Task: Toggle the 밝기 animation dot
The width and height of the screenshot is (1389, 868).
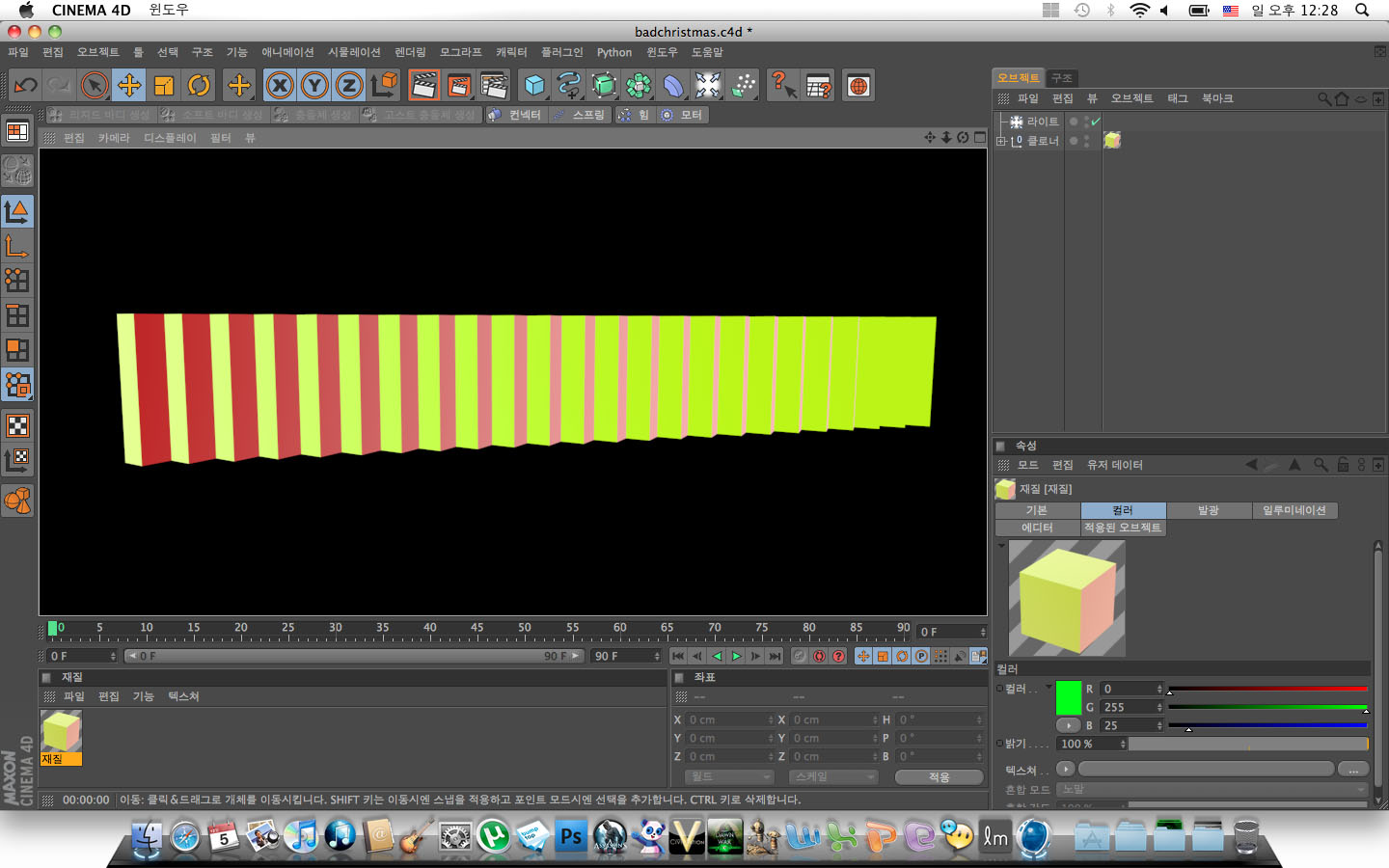Action: click(999, 744)
